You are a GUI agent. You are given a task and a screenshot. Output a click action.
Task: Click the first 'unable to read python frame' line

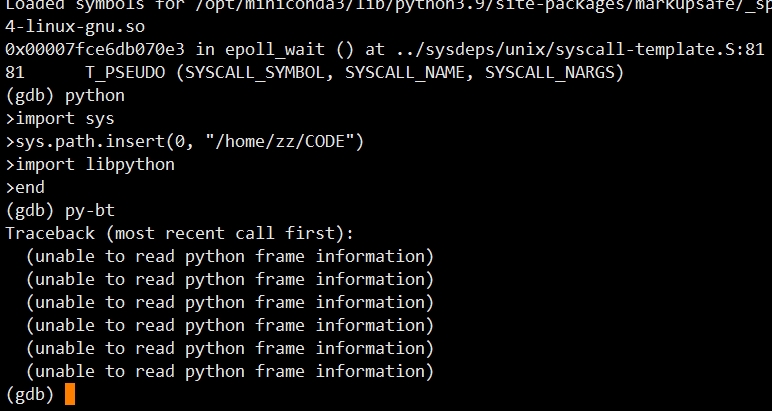(x=230, y=256)
